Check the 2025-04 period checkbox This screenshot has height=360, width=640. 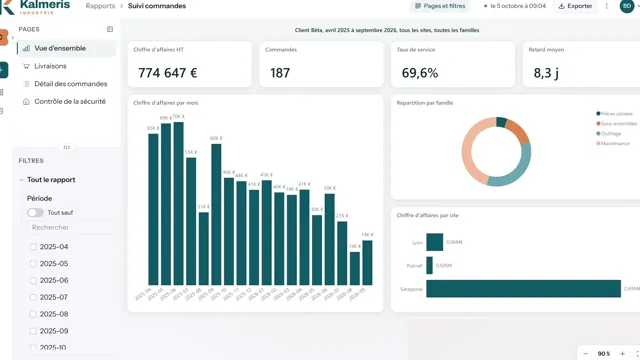(x=33, y=247)
